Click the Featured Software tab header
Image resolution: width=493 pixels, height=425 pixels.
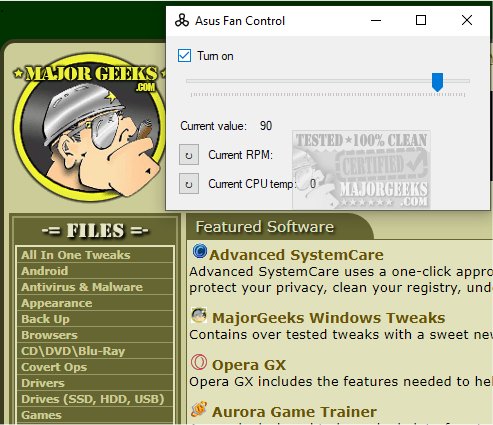pos(265,227)
